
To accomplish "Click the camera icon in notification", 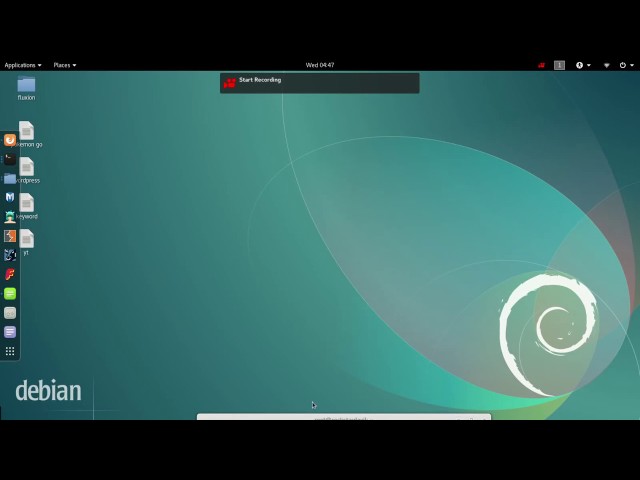I will 230,83.
